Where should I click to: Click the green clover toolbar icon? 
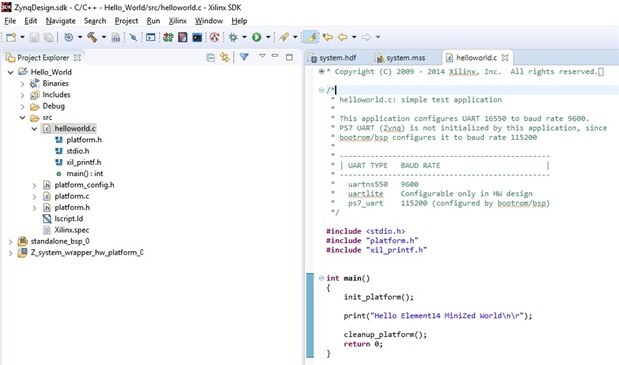[x=168, y=37]
